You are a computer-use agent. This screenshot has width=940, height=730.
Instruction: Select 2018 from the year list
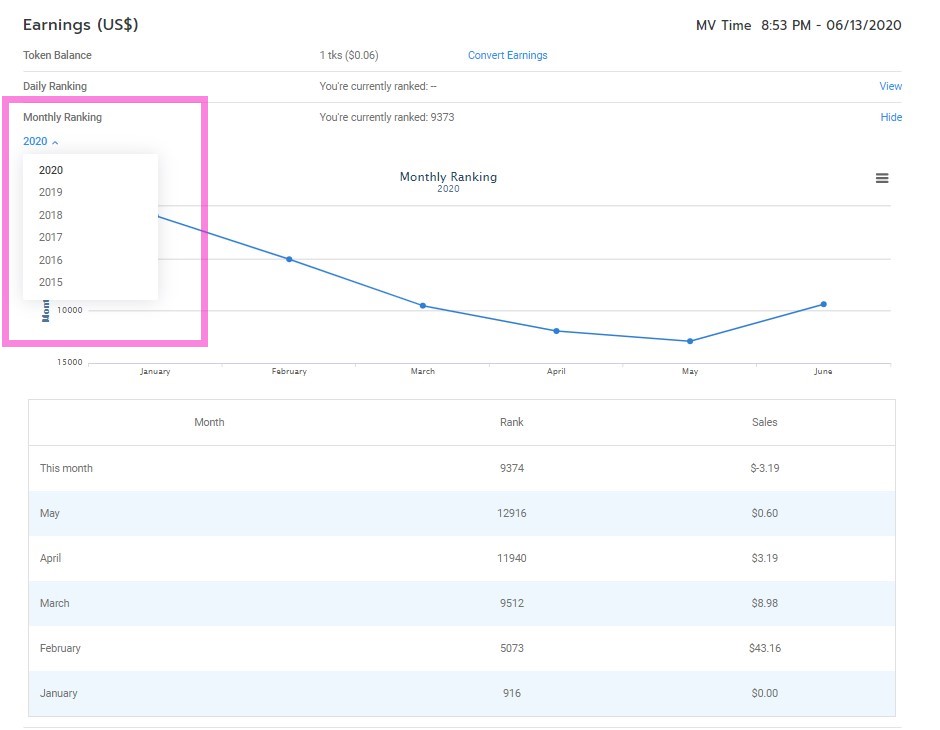[51, 215]
